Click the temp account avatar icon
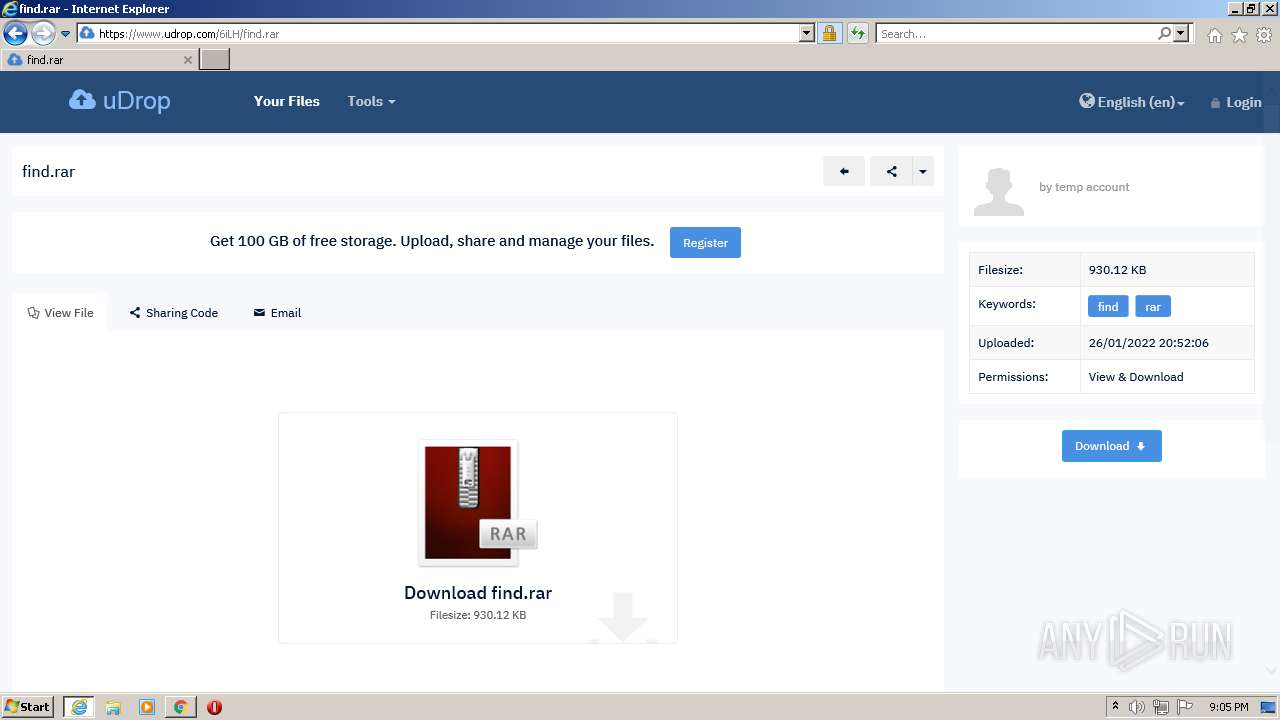This screenshot has height=720, width=1280. click(999, 192)
